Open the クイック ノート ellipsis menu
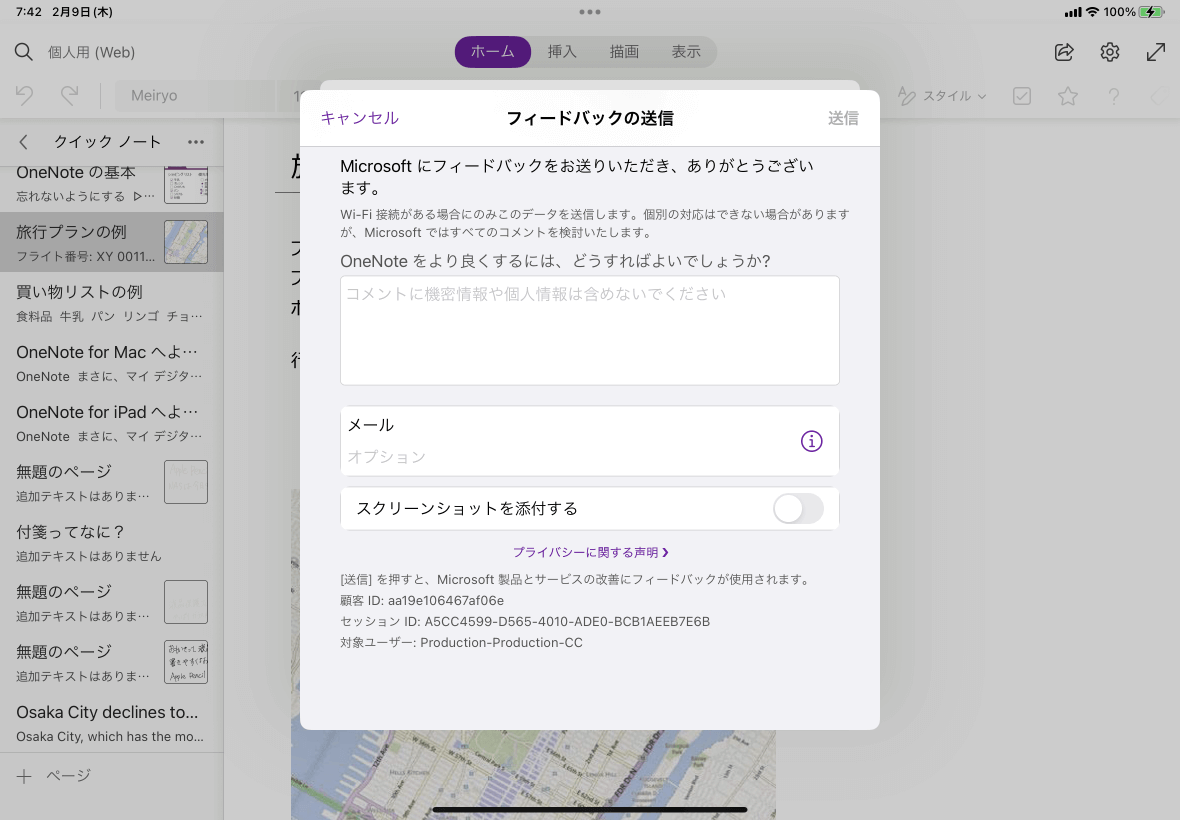Screen dimensions: 1180x820 [x=196, y=142]
